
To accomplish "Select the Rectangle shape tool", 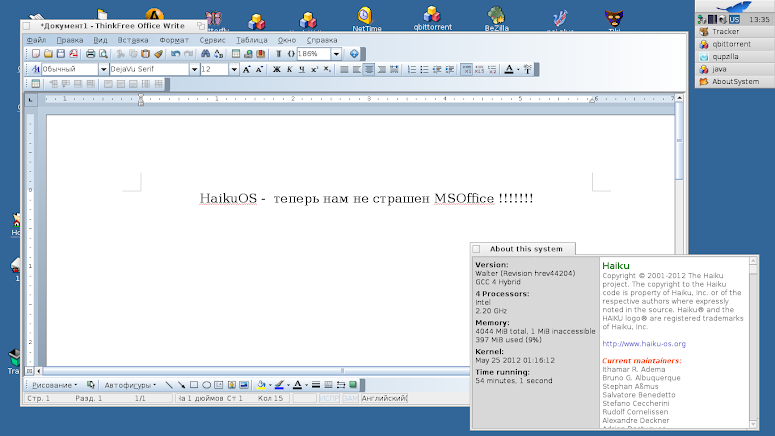I will (x=194, y=385).
